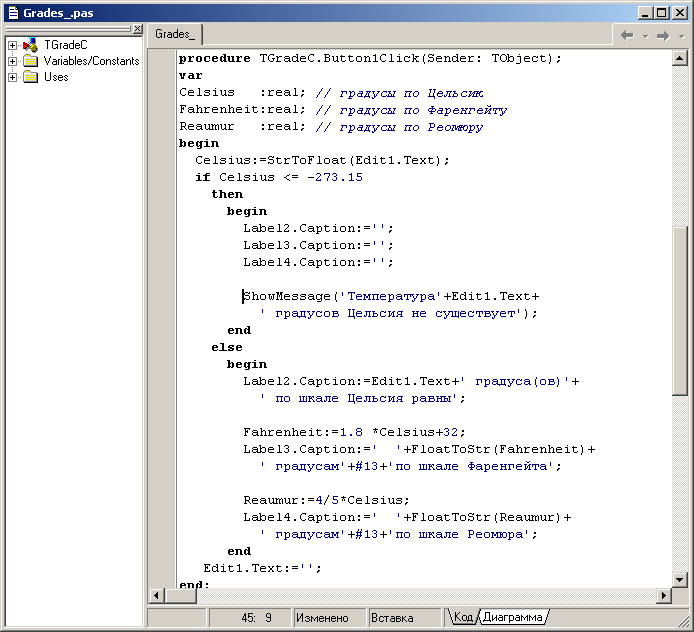Click the horizontal scrollbar thumb
This screenshot has height=632, width=694.
pos(180,595)
